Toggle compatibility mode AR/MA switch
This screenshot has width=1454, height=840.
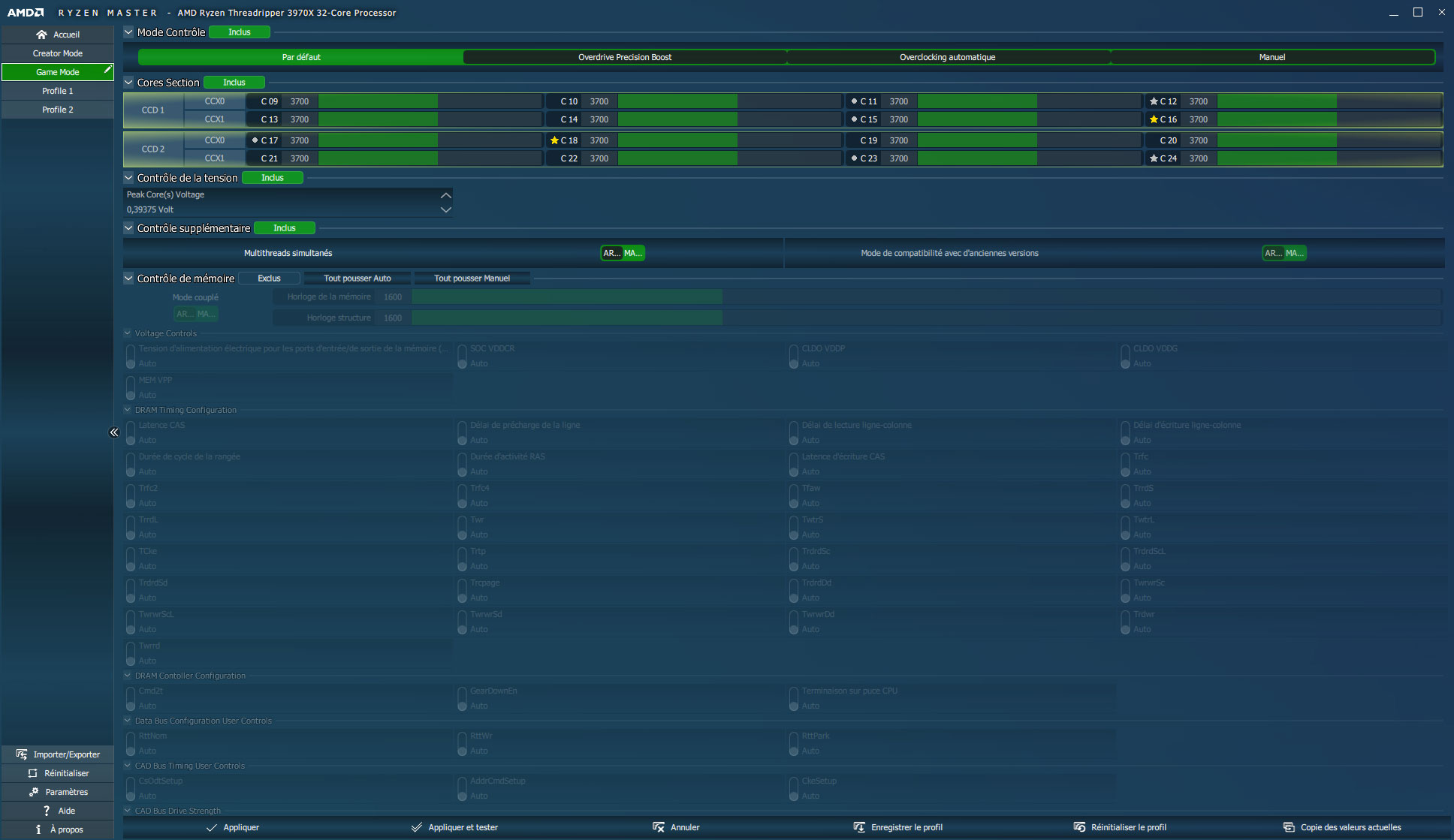click(x=1284, y=253)
